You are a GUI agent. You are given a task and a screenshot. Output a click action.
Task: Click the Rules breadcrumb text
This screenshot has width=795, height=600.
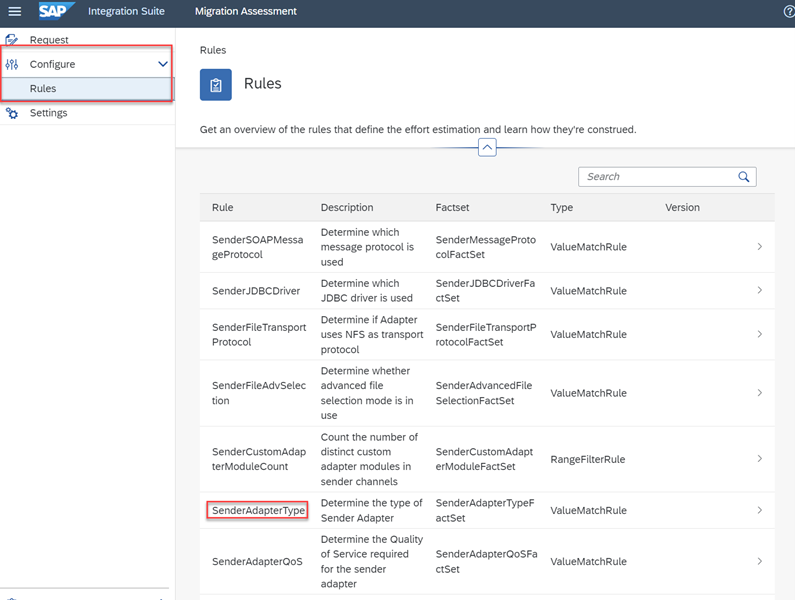[x=213, y=50]
